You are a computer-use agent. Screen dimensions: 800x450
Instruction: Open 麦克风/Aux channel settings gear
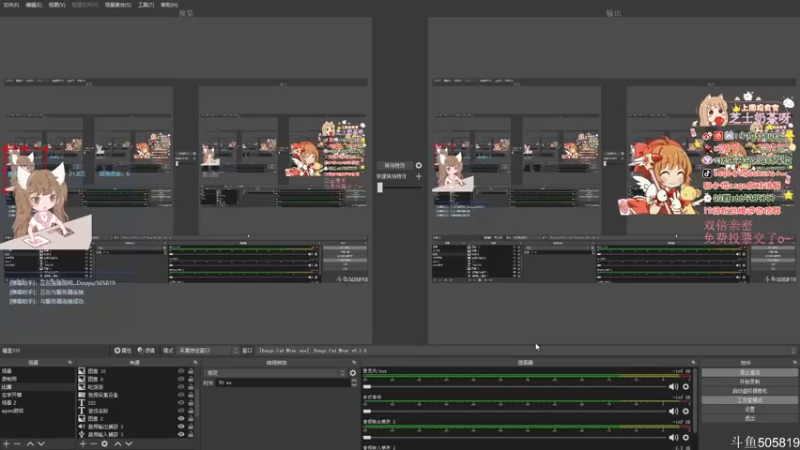point(686,387)
